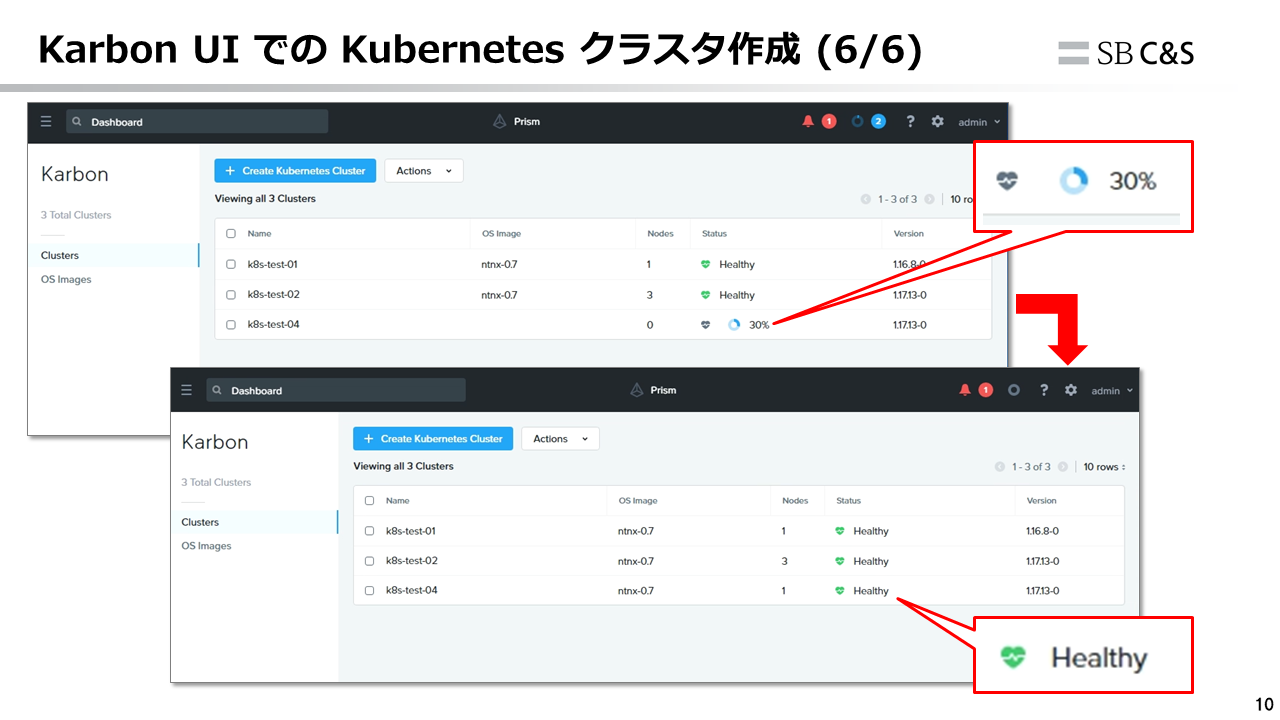Click search magnifier icon in lower window
This screenshot has height=720, width=1280.
pyautogui.click(x=217, y=390)
